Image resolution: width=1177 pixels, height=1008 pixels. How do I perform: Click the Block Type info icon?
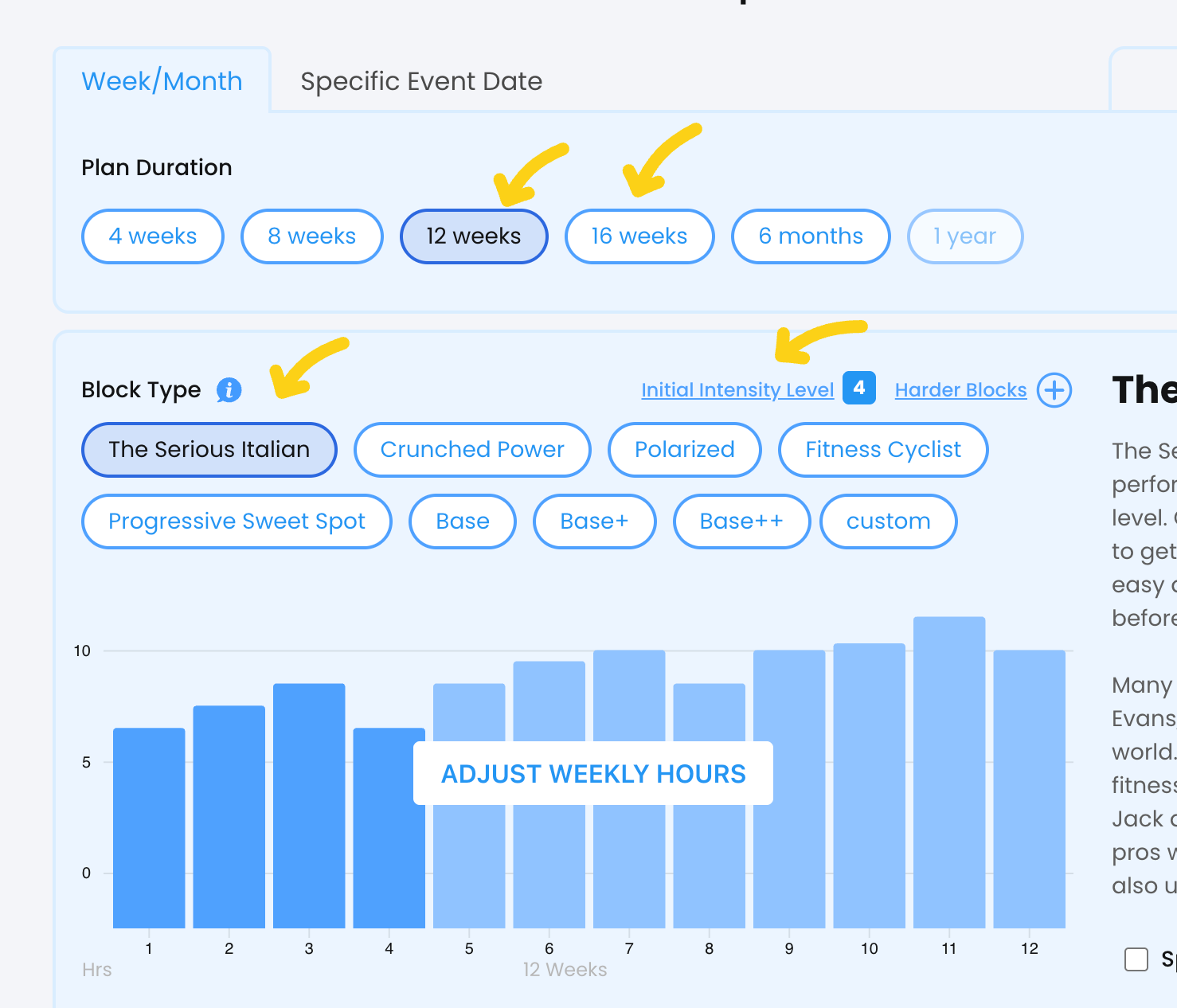(229, 390)
